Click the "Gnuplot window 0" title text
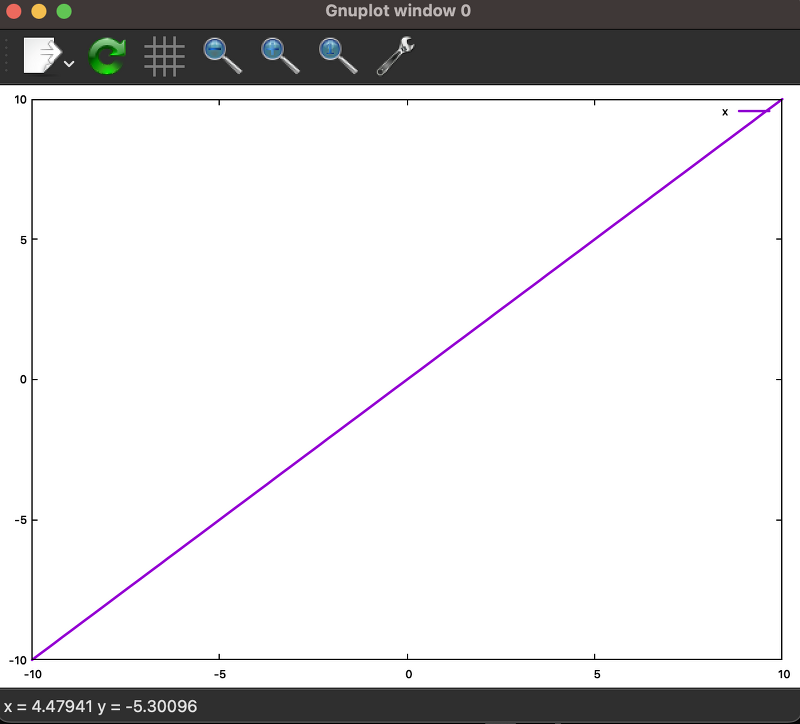This screenshot has height=724, width=800. [x=400, y=11]
